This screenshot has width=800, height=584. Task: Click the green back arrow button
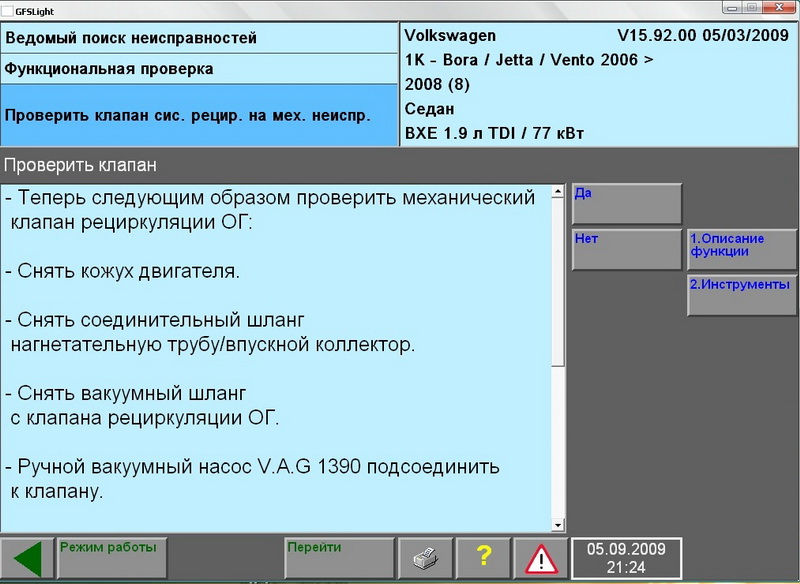[27, 558]
